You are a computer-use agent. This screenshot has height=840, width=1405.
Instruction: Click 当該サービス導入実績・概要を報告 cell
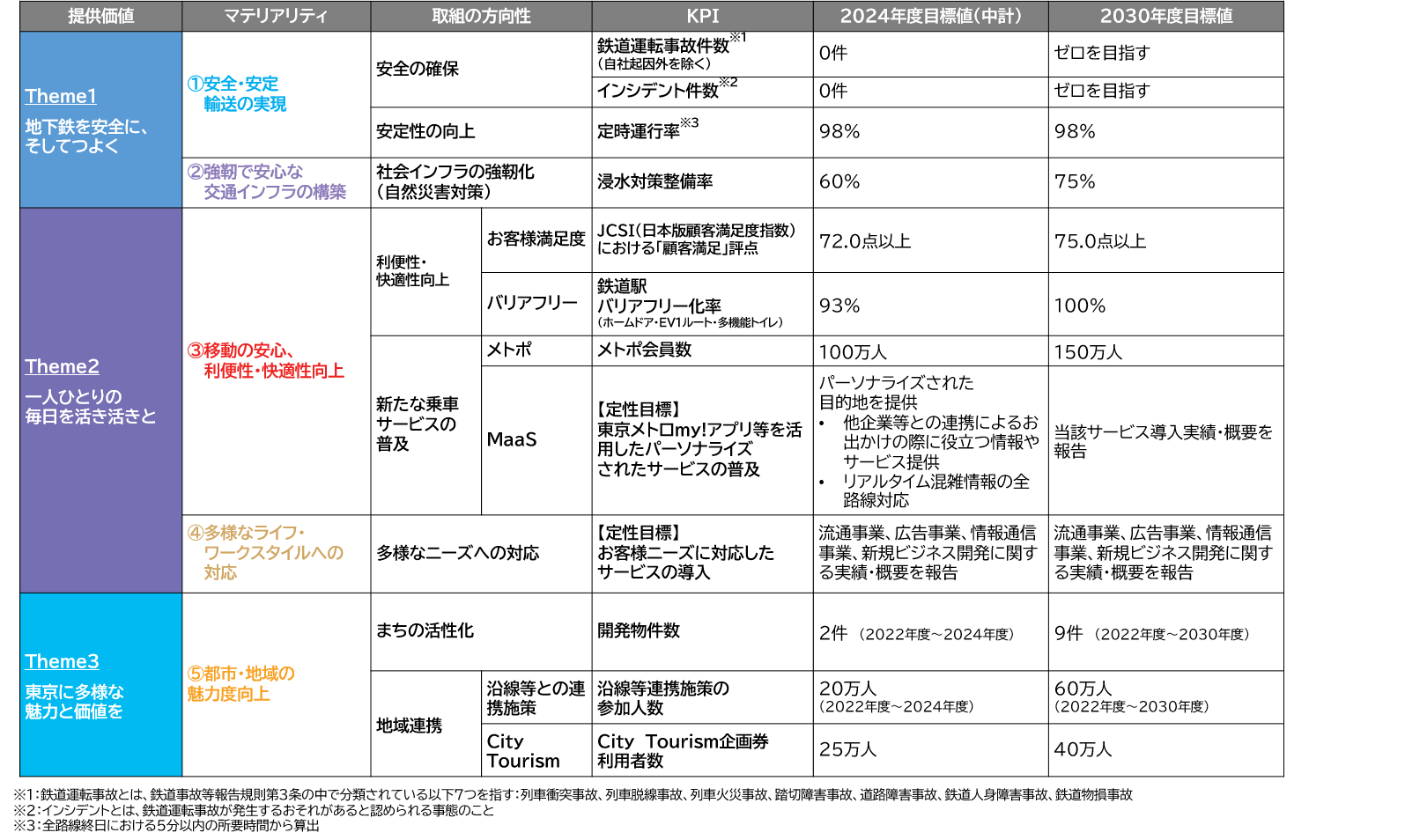1165,440
